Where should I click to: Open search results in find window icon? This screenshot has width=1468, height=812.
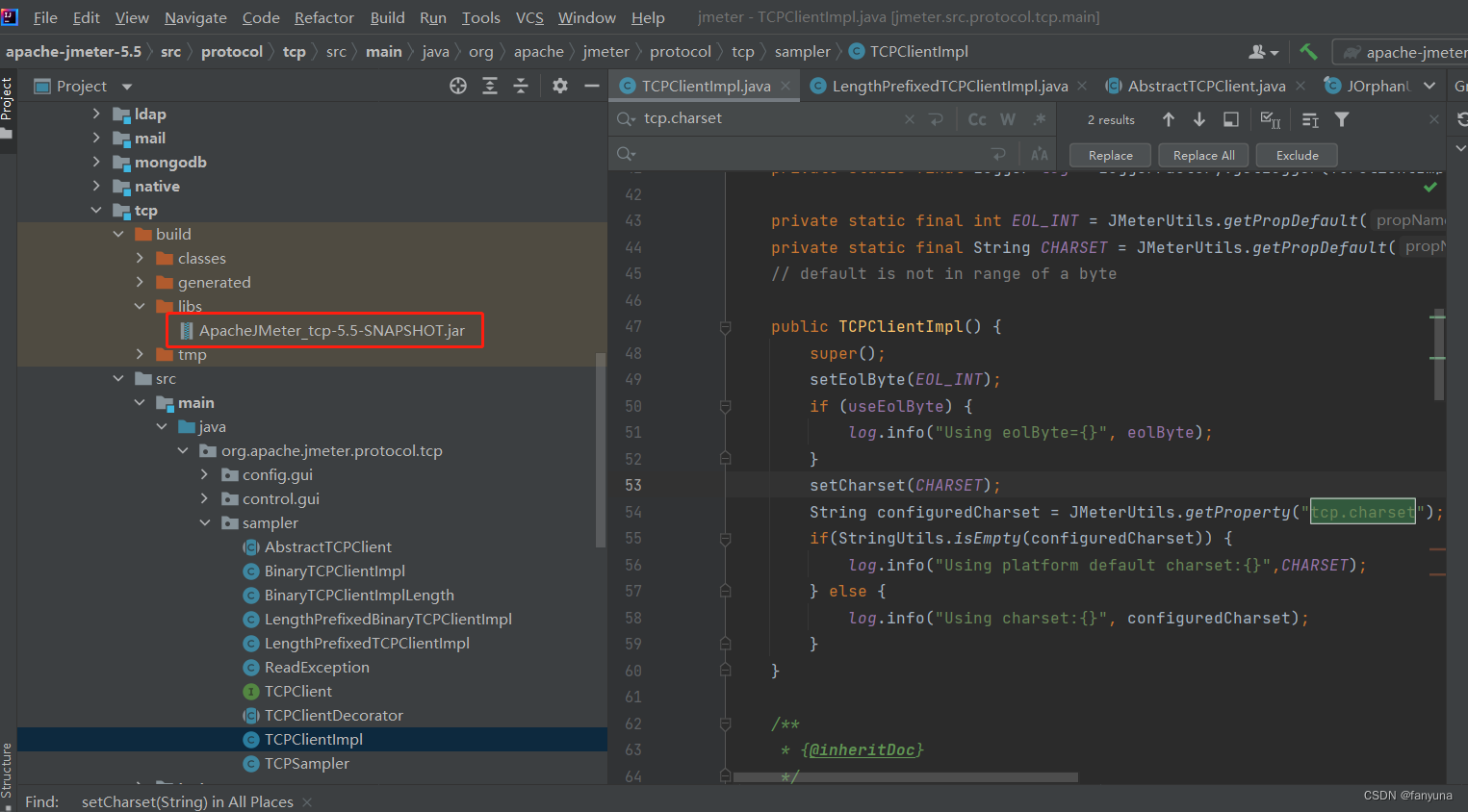pos(1231,119)
